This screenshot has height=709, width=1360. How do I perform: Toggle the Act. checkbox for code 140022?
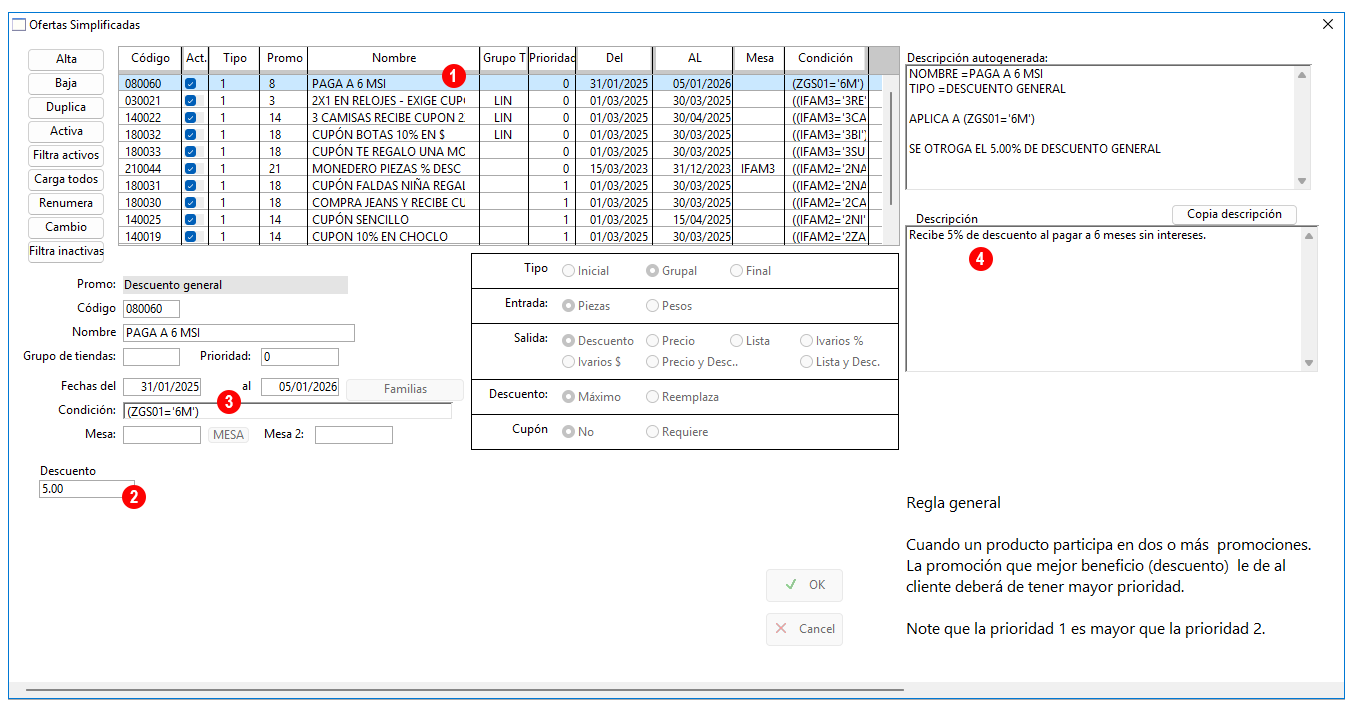click(x=191, y=118)
